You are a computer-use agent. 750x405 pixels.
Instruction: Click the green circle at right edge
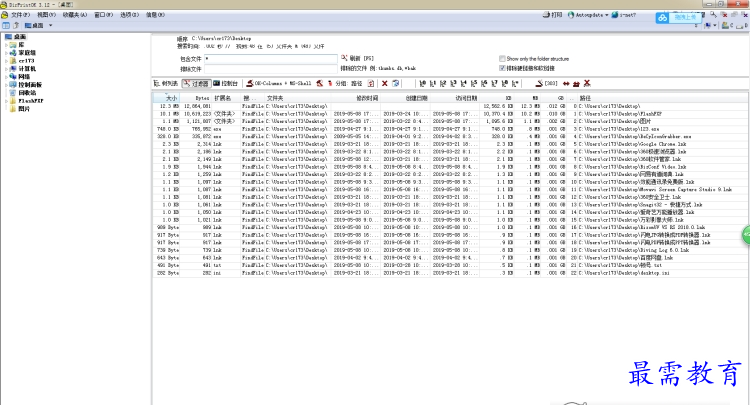pyautogui.click(x=746, y=235)
